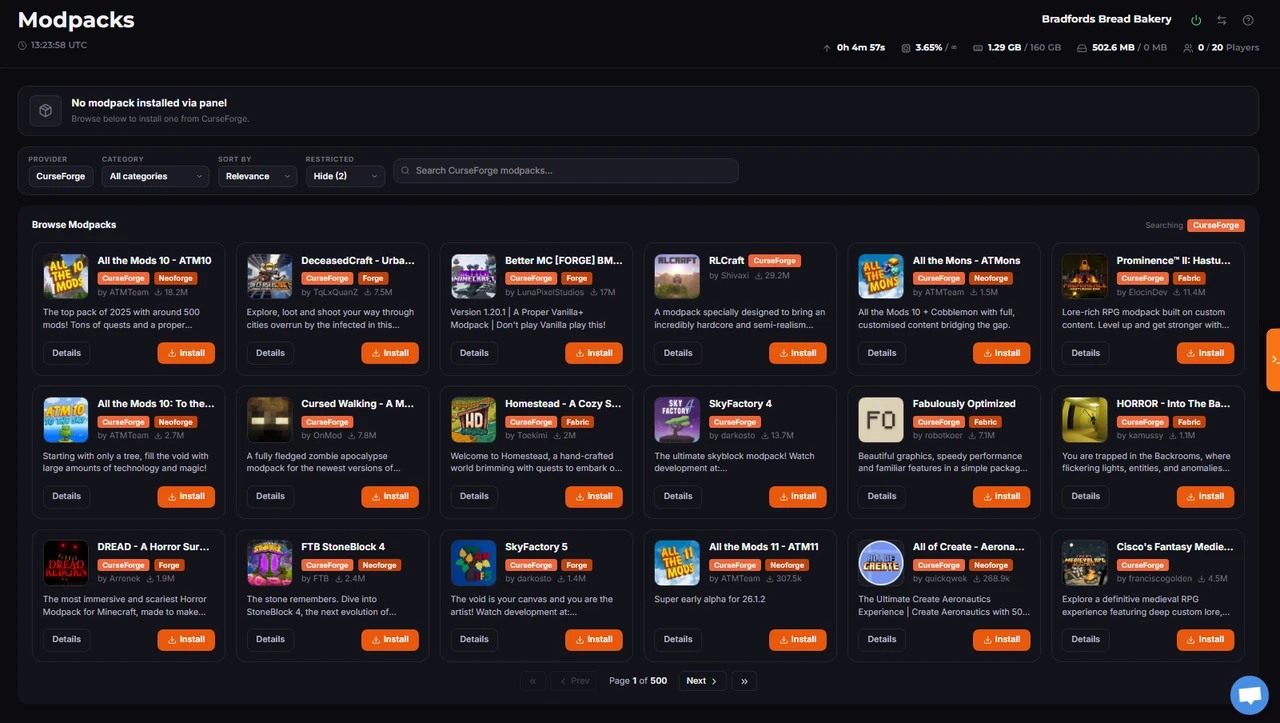Click the 13:23:58 UTC clock
Viewport: 1280px width, 723px height.
click(x=52, y=45)
